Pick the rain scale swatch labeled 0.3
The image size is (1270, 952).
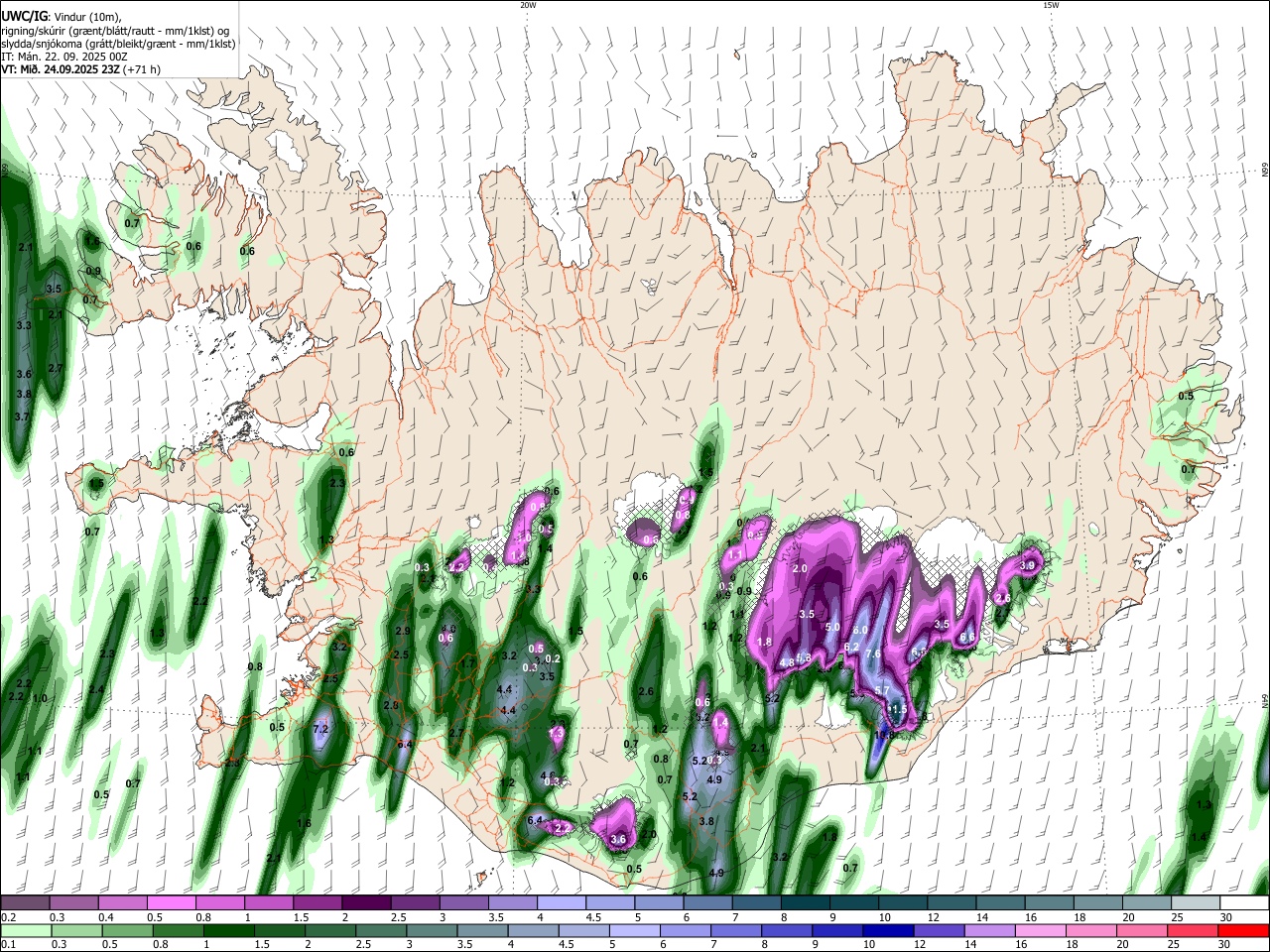click(x=76, y=930)
